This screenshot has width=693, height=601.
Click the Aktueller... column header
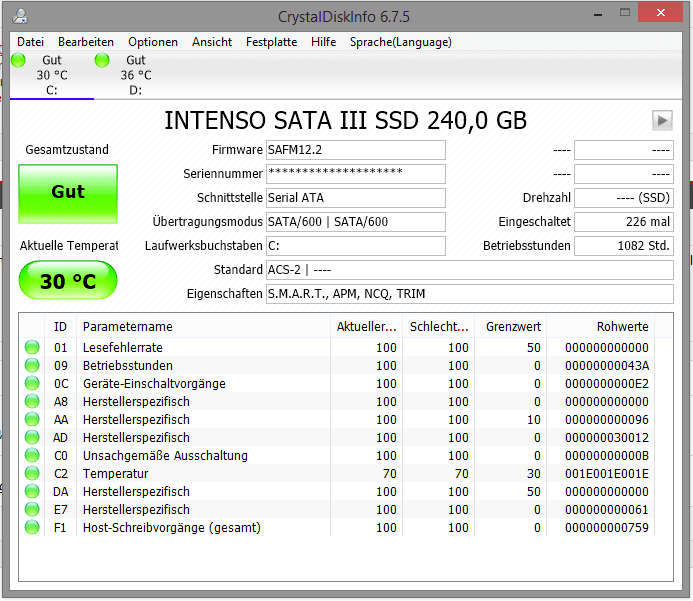tap(366, 327)
